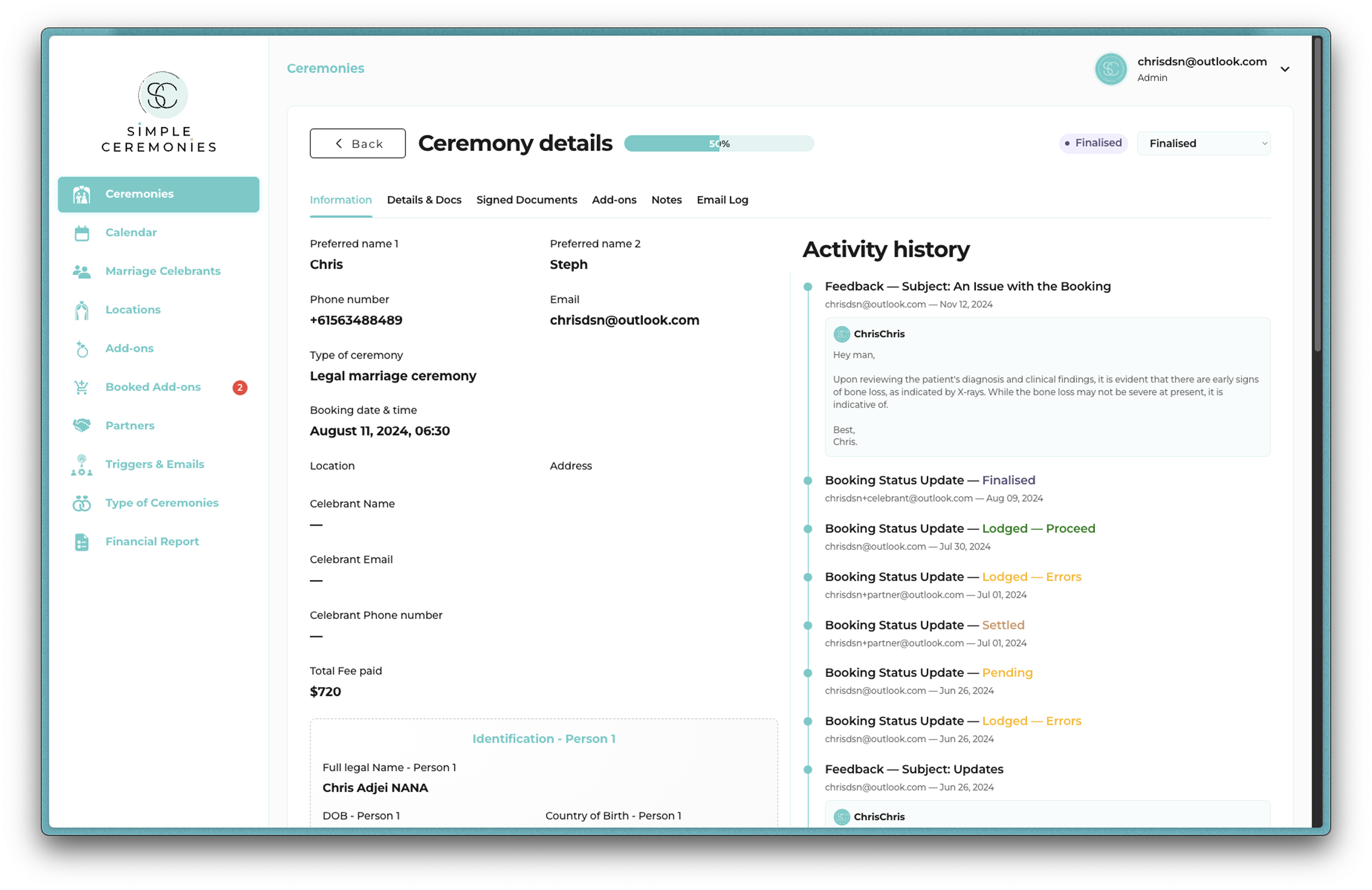Image resolution: width=1372 pixels, height=890 pixels.
Task: Click Booking Status Update Pending entry
Action: tap(929, 673)
